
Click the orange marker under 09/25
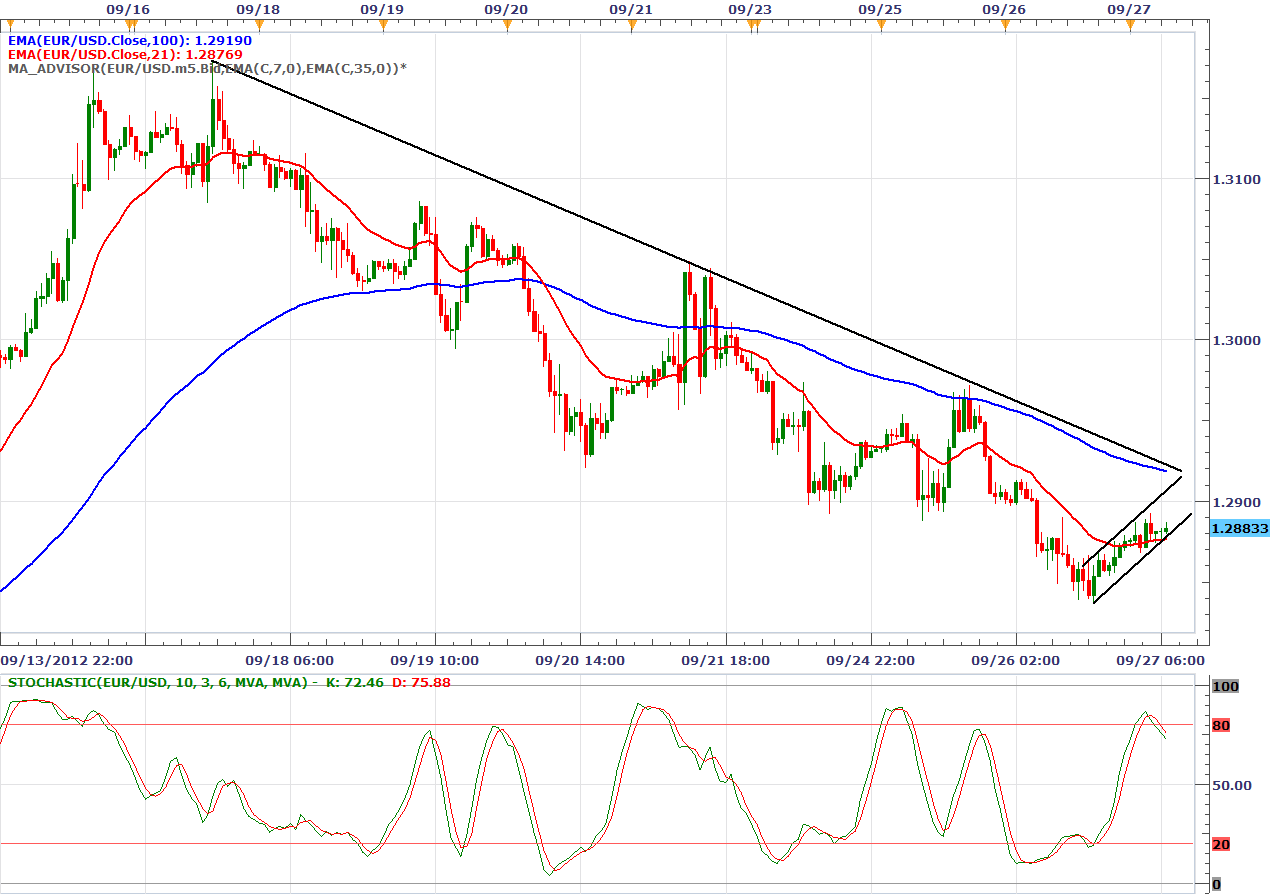[x=881, y=25]
